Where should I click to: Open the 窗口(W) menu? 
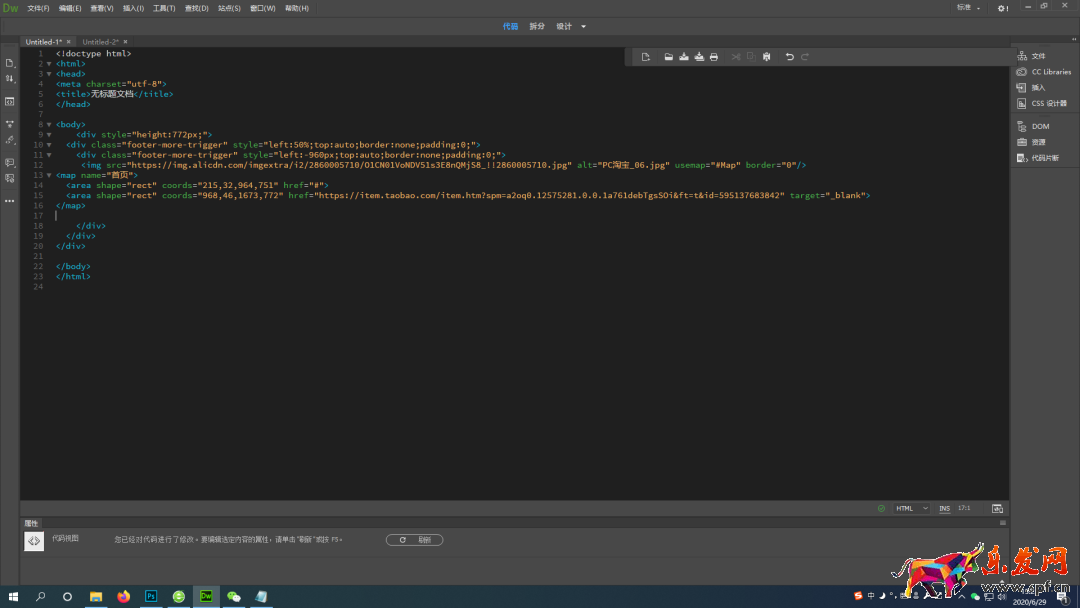[x=262, y=8]
